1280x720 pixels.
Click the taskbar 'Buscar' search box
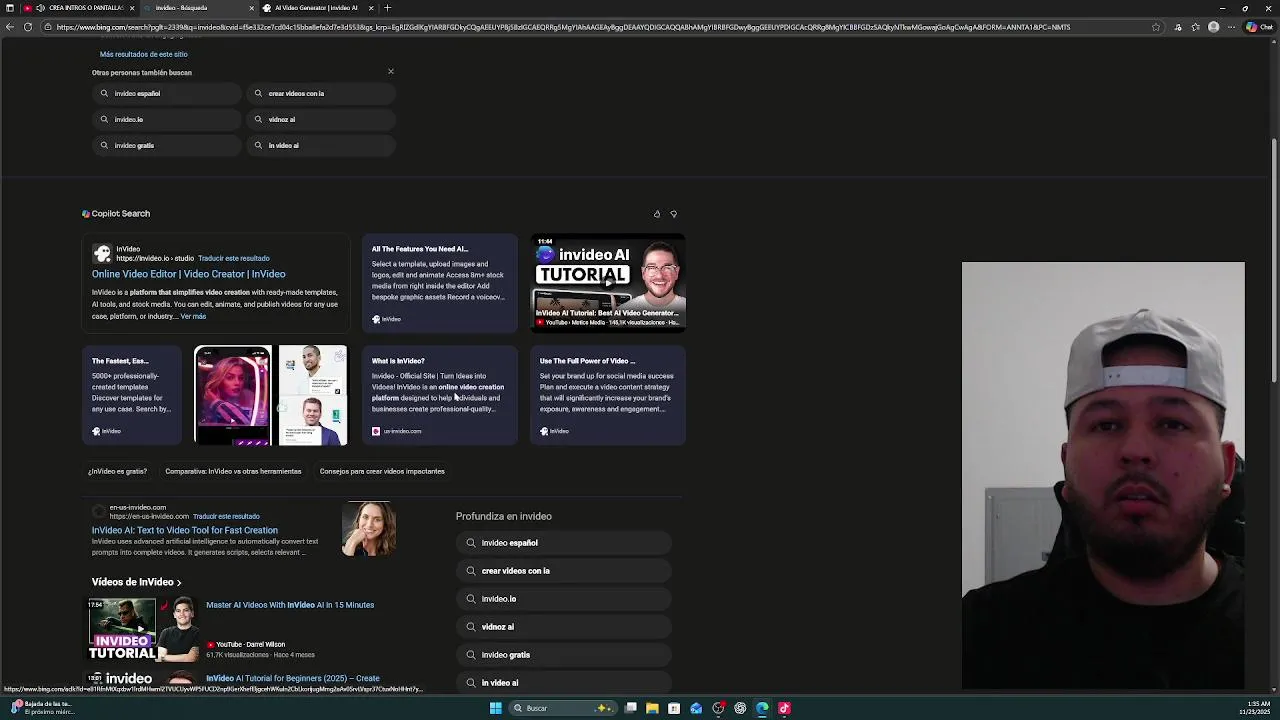(x=562, y=708)
